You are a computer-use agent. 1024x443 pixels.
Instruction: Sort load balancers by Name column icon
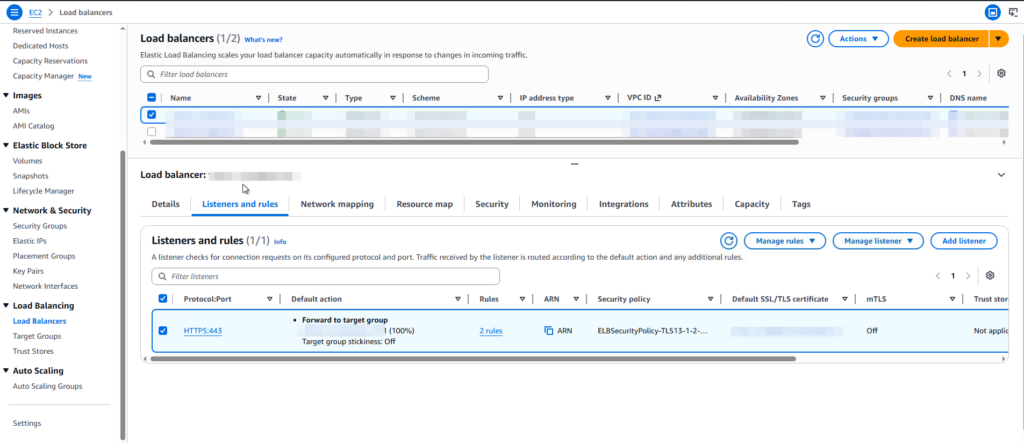tap(259, 98)
